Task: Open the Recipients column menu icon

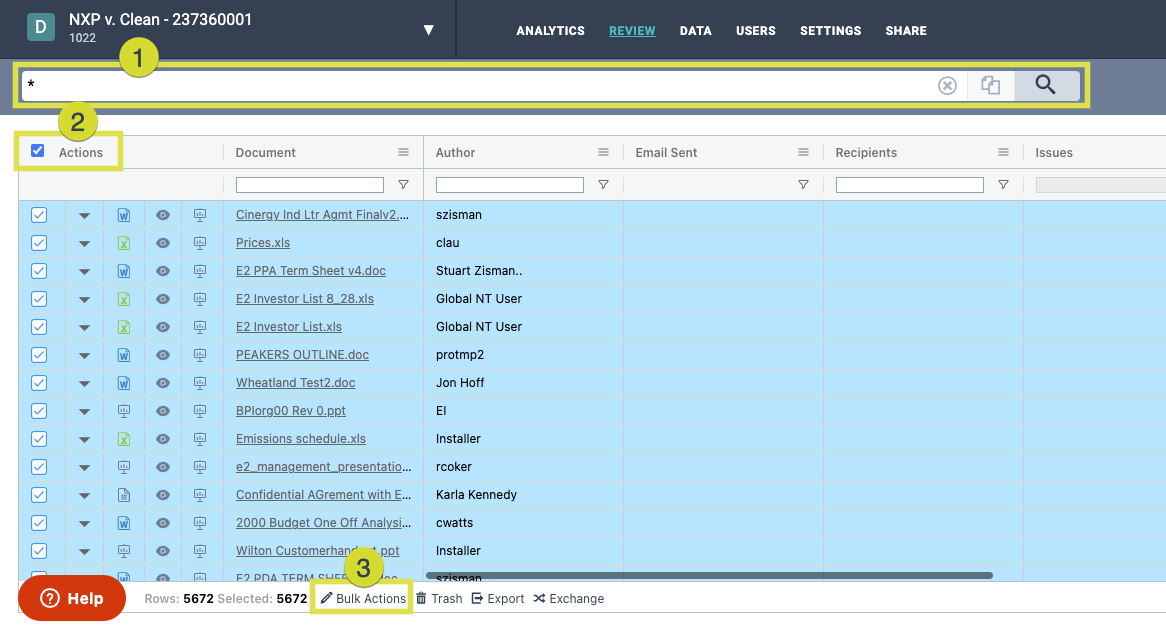Action: click(x=1003, y=152)
